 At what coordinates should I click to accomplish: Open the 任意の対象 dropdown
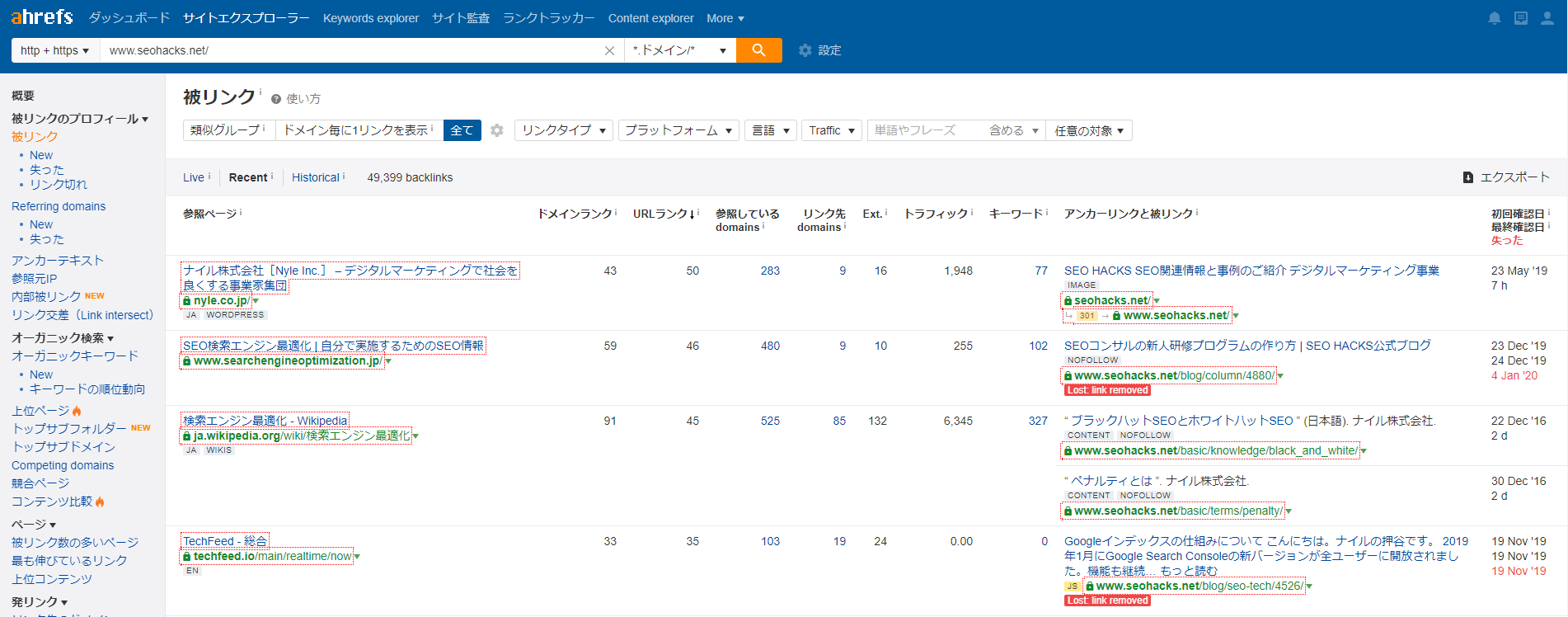coord(1089,130)
